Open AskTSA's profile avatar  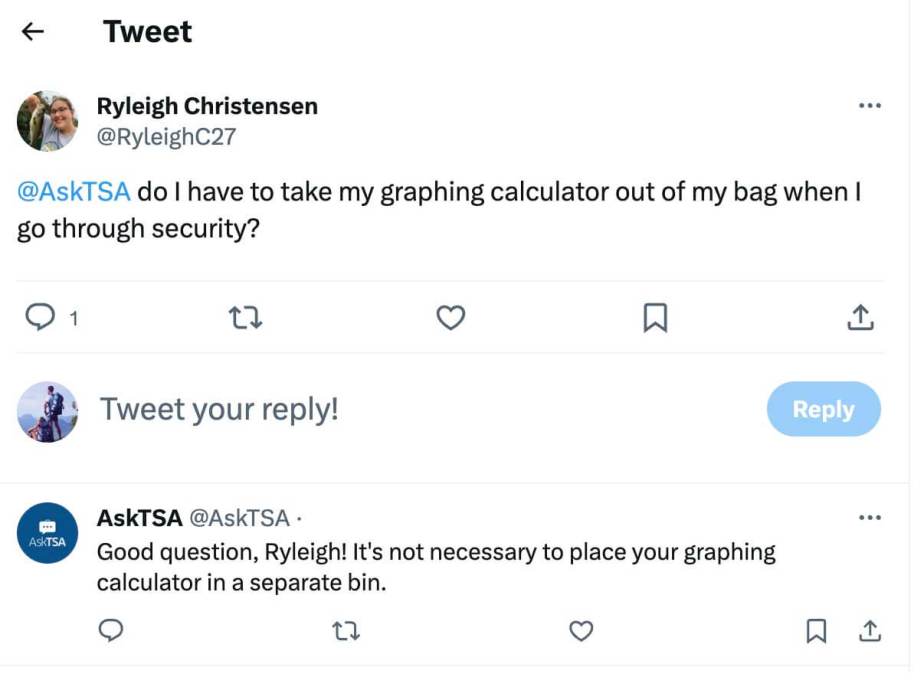pyautogui.click(x=47, y=533)
